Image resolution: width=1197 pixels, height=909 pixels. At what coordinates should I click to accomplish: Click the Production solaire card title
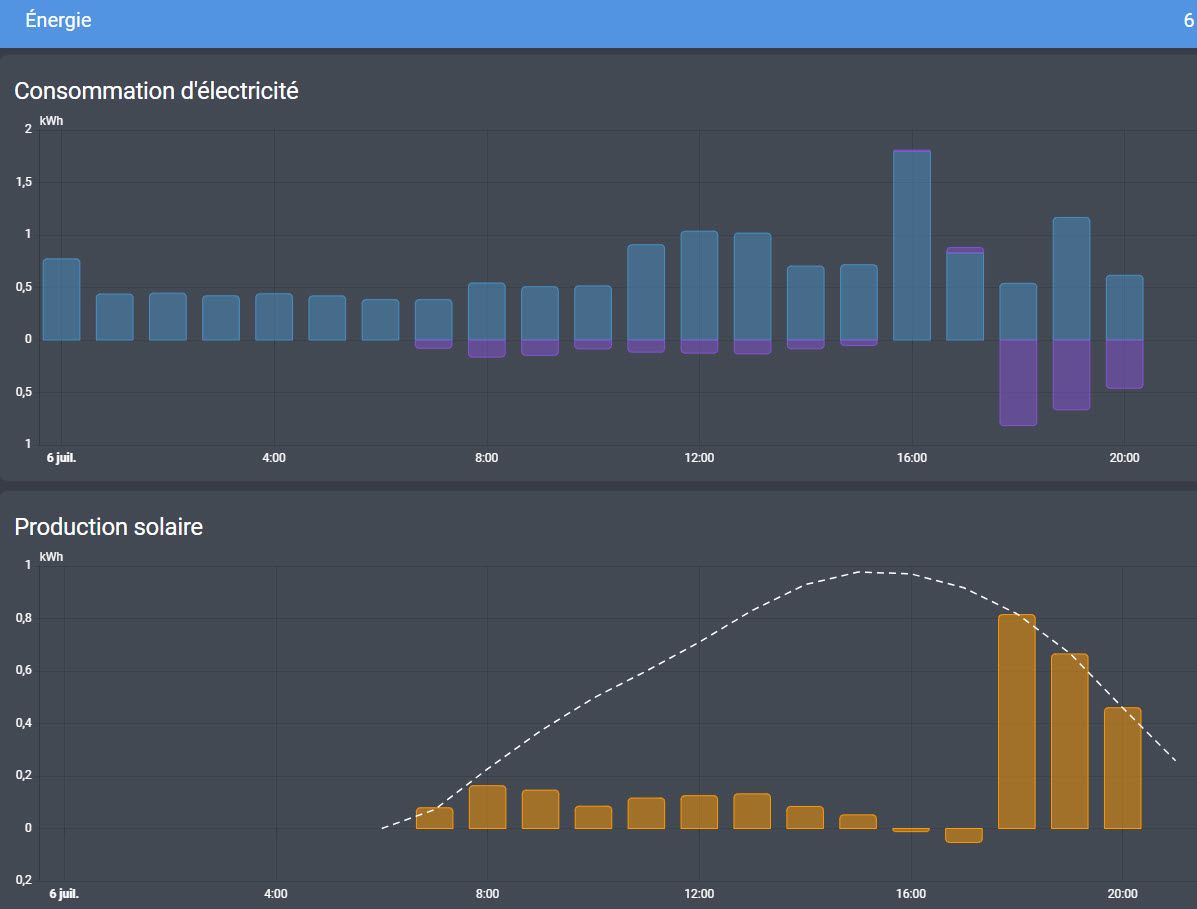point(108,527)
